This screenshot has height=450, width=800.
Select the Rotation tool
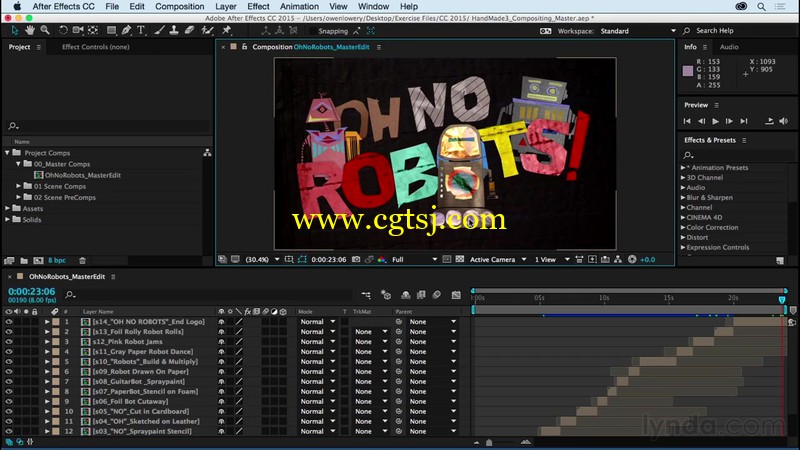tap(63, 31)
